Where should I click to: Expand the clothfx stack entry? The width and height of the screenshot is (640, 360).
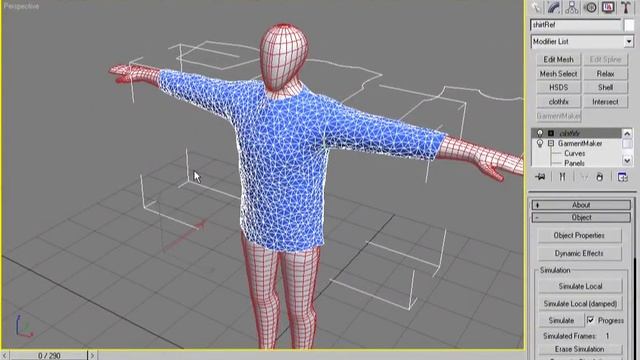pyautogui.click(x=551, y=133)
